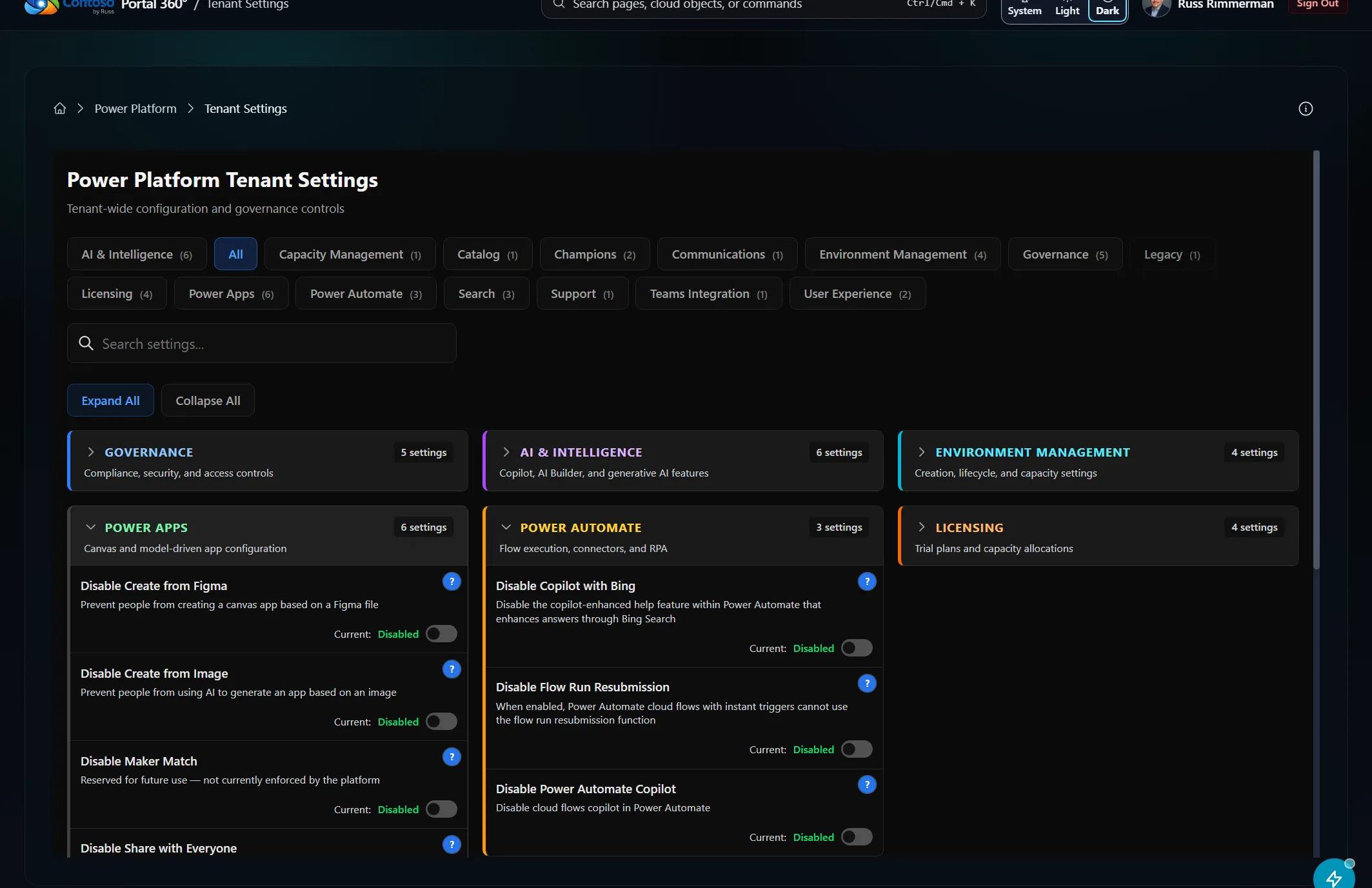1372x888 pixels.
Task: Click the home breadcrumb icon
Action: click(x=59, y=108)
